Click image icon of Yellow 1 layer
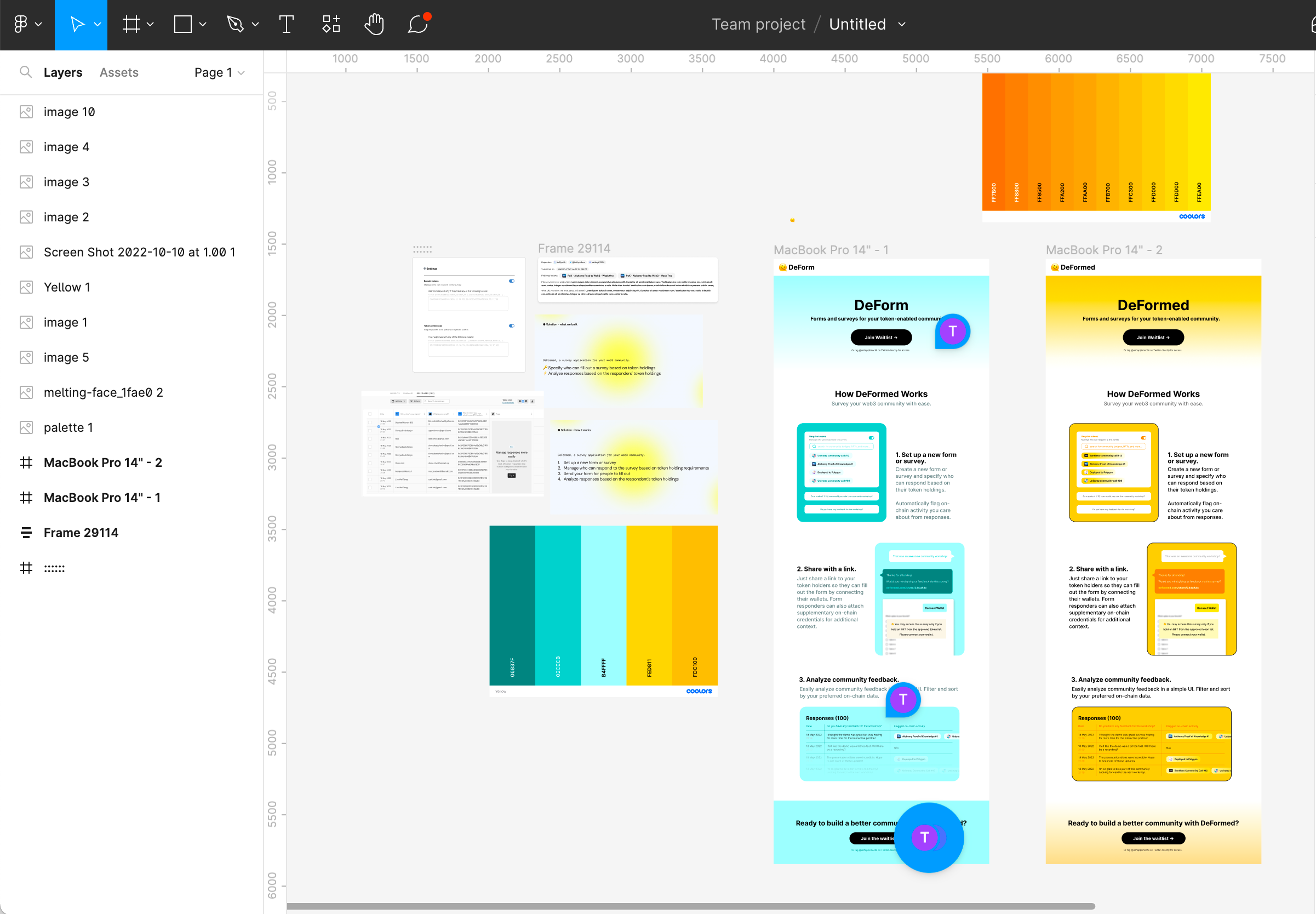This screenshot has height=914, width=1316. pos(26,287)
